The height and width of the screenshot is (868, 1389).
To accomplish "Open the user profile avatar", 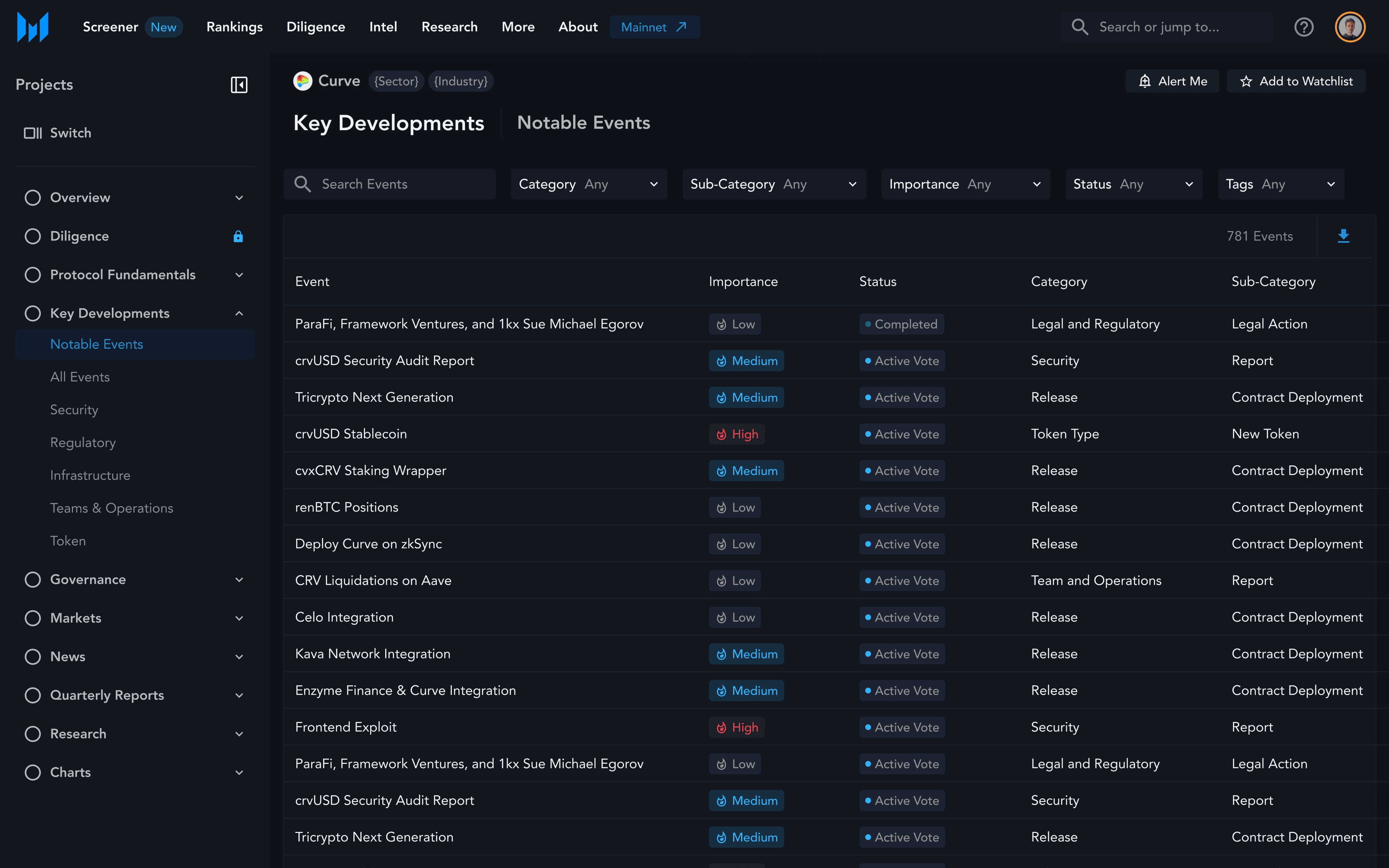I will pyautogui.click(x=1350, y=27).
